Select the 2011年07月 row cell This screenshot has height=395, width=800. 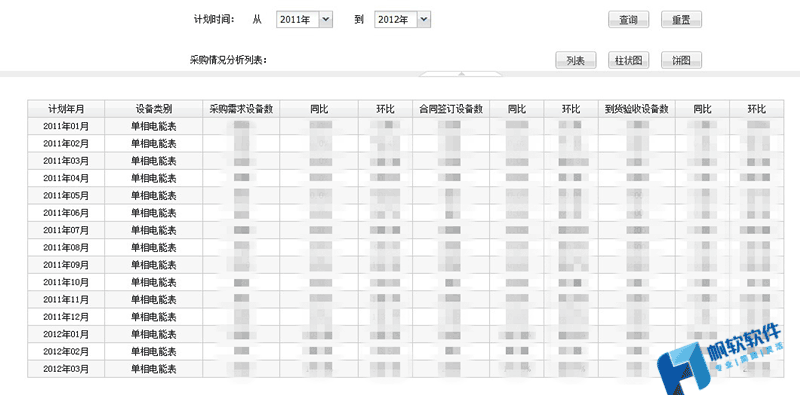click(66, 230)
